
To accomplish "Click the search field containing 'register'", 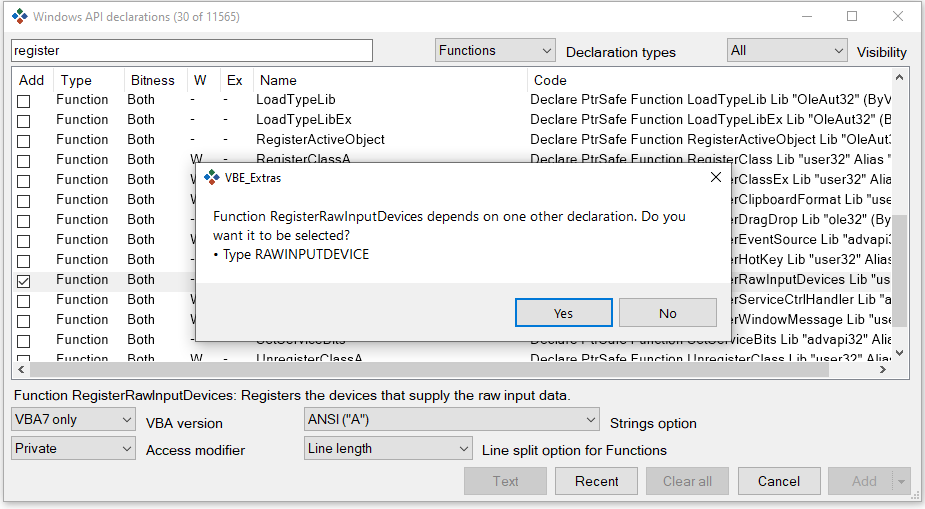I will tap(192, 51).
